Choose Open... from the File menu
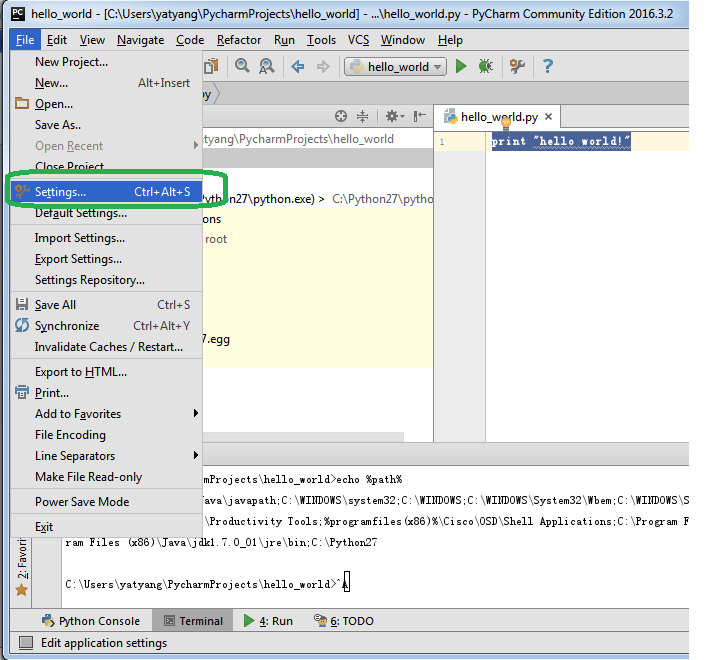710x660 pixels. coord(106,104)
